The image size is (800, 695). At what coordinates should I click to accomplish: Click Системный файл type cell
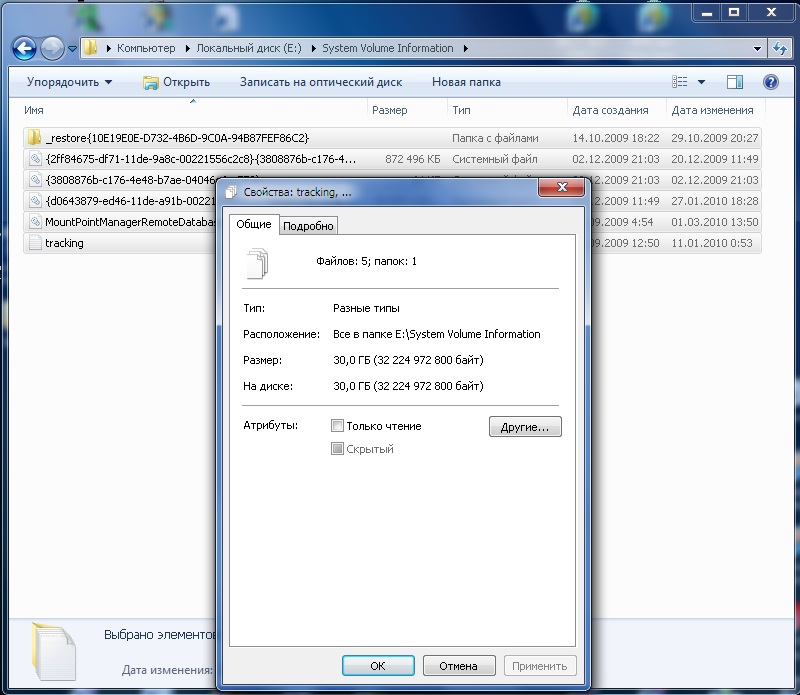(494, 159)
